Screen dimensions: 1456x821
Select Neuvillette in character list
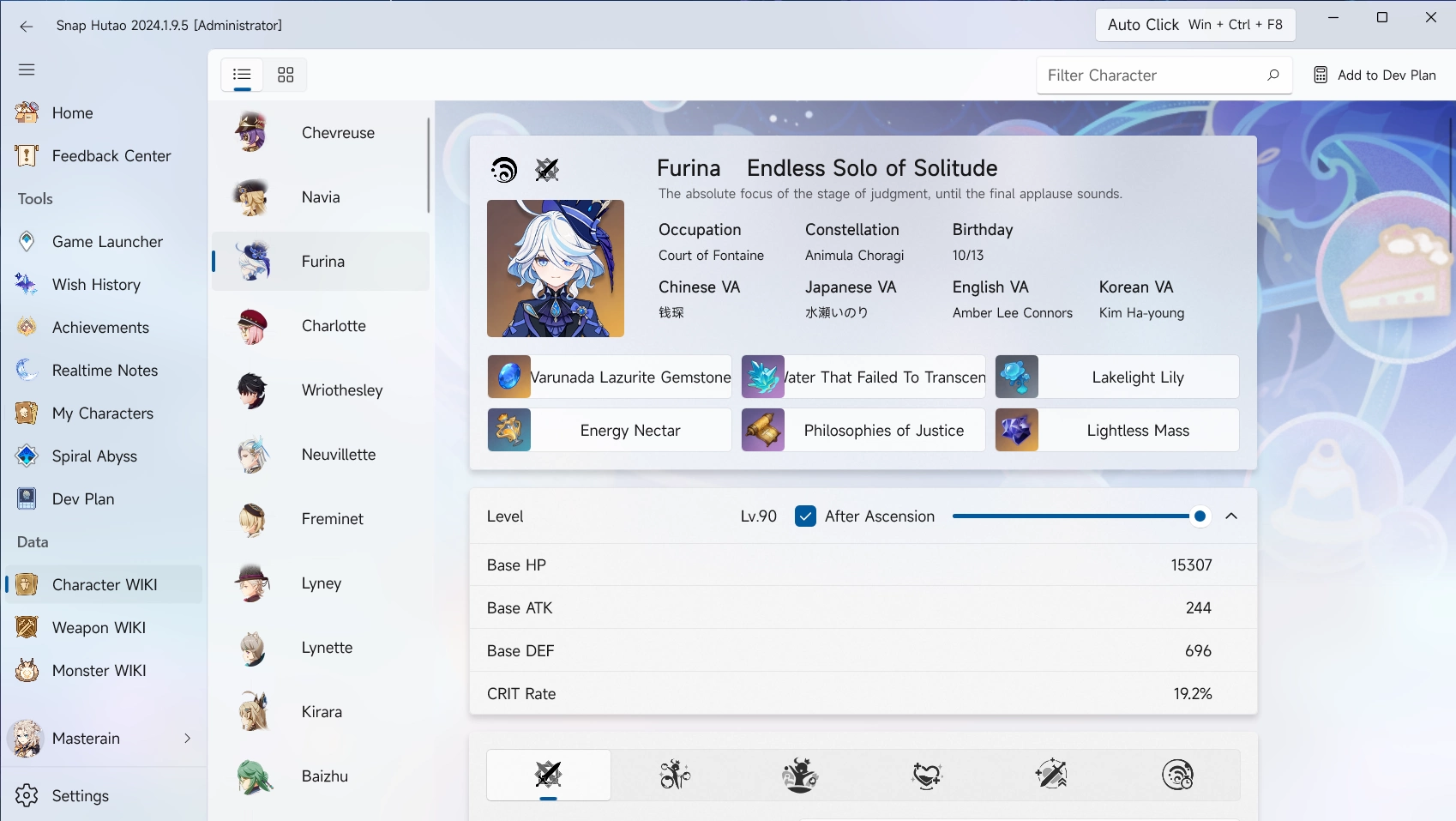(319, 454)
